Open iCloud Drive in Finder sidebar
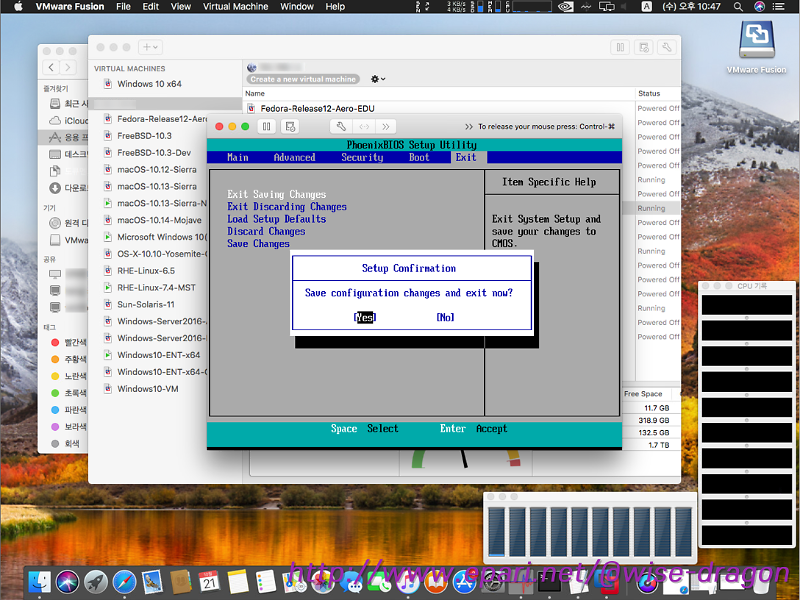800x600 pixels. [68, 120]
